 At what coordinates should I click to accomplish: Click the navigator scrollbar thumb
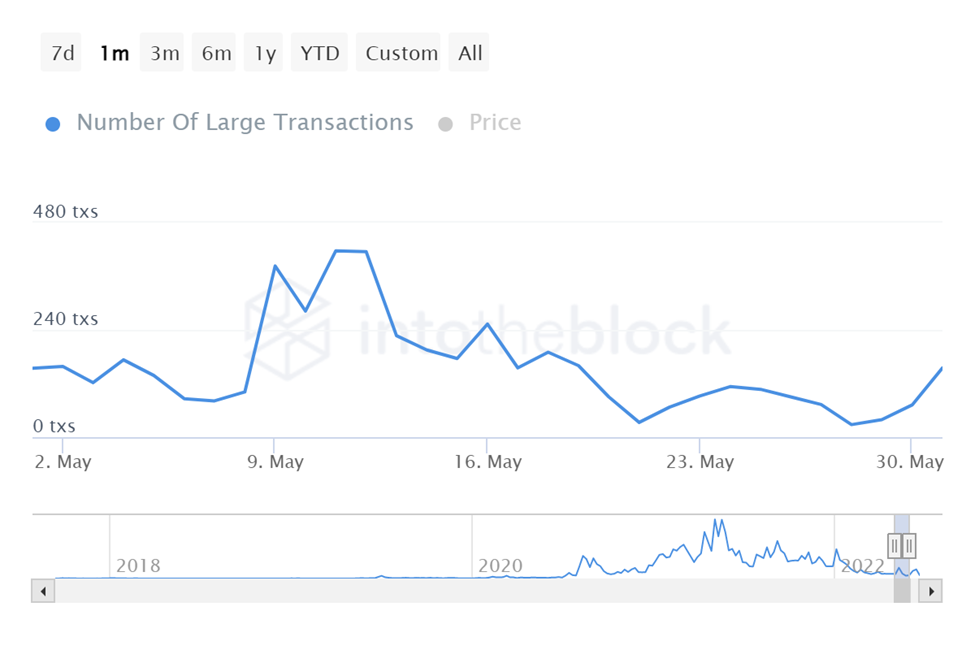(902, 591)
